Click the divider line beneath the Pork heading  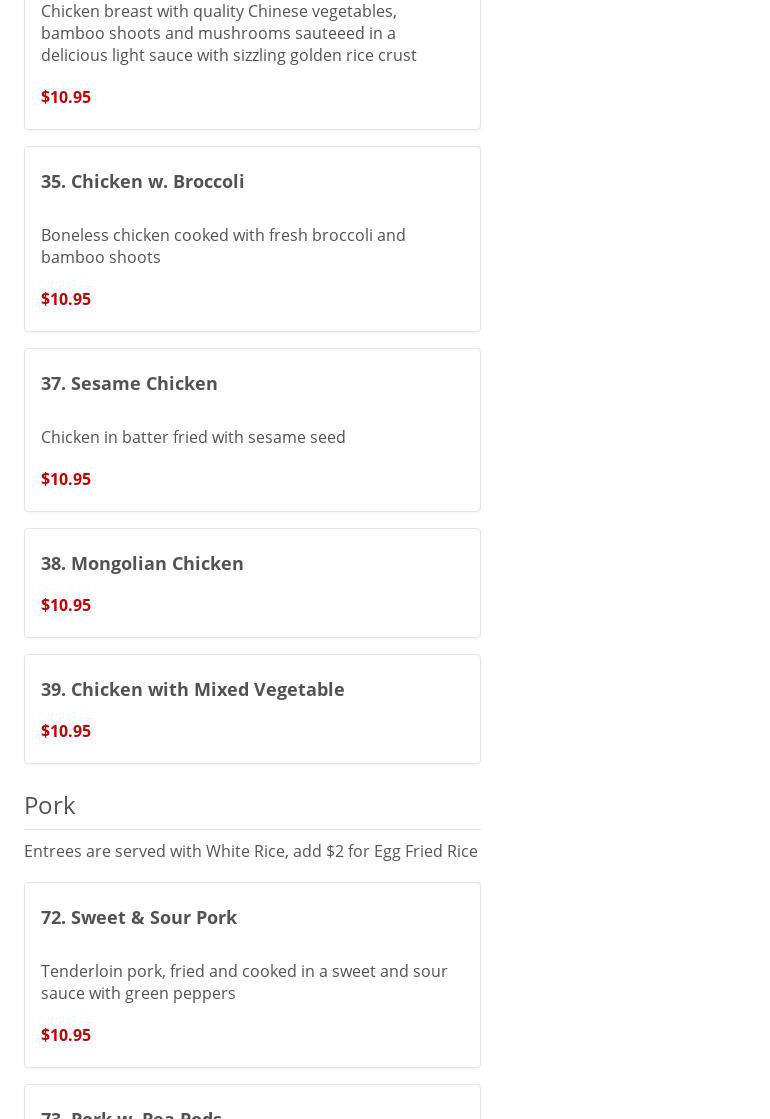click(x=252, y=829)
